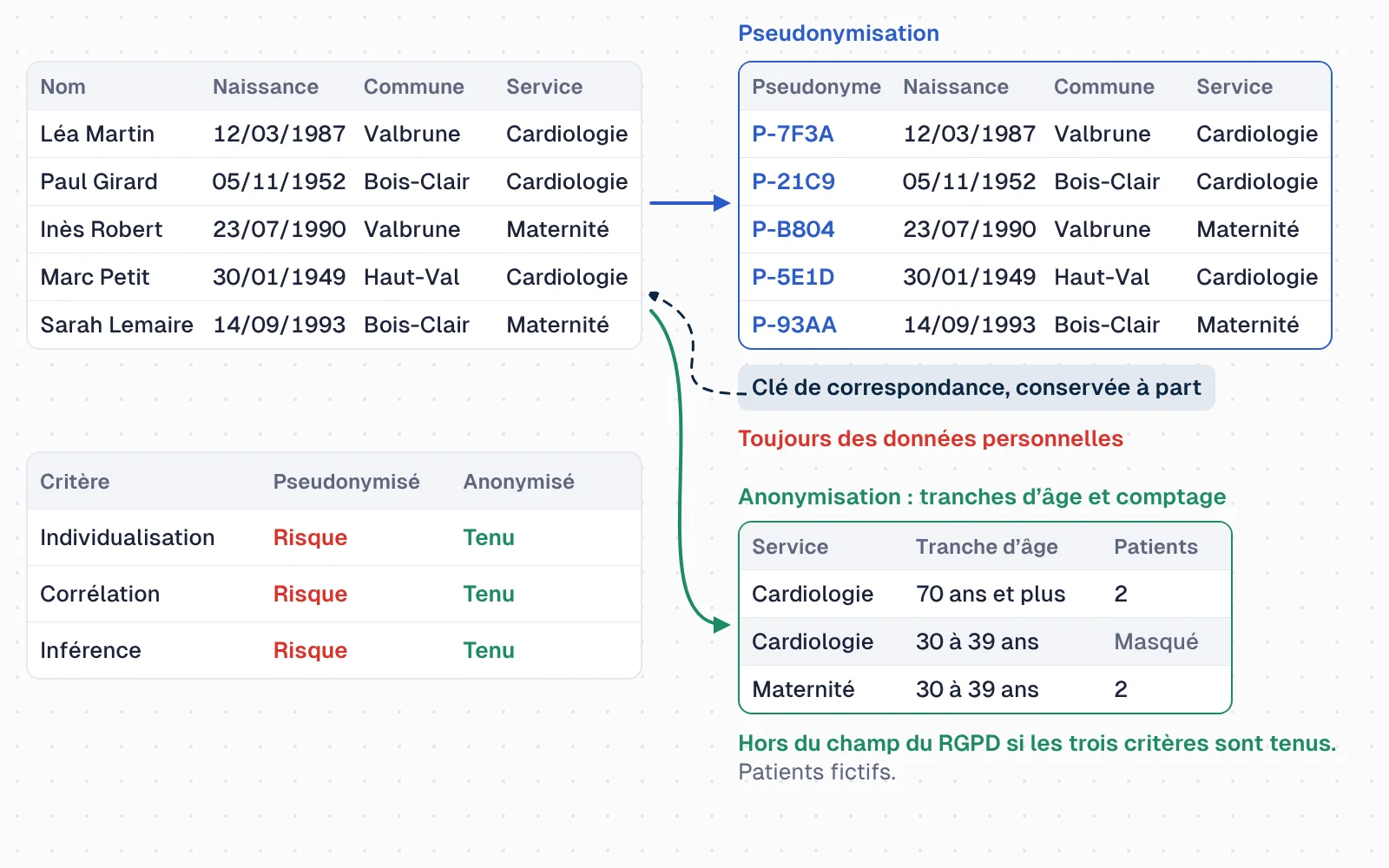
Task: Select Risque in the Corrélation row
Action: click(x=310, y=594)
